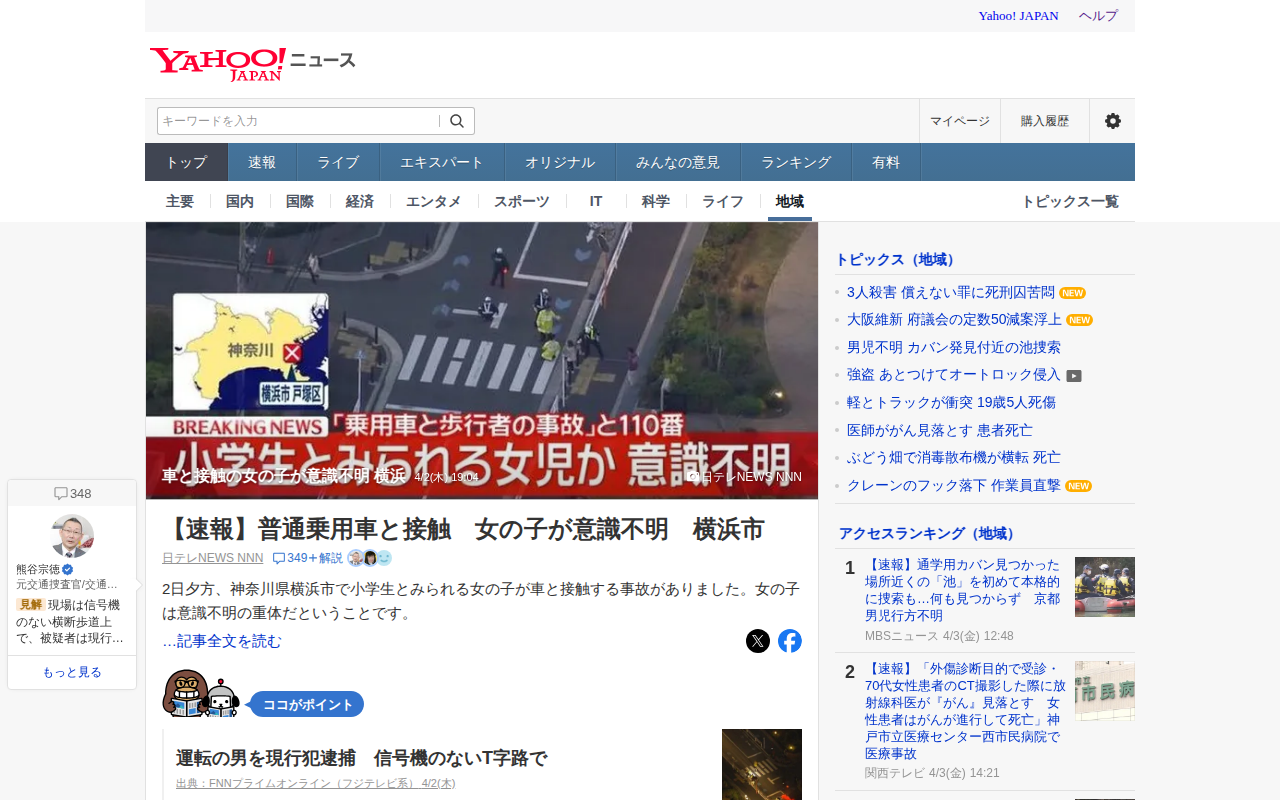Image resolution: width=1280 pixels, height=800 pixels.
Task: Click the Yahoo! JAPAN ニュース logo
Action: [x=253, y=63]
